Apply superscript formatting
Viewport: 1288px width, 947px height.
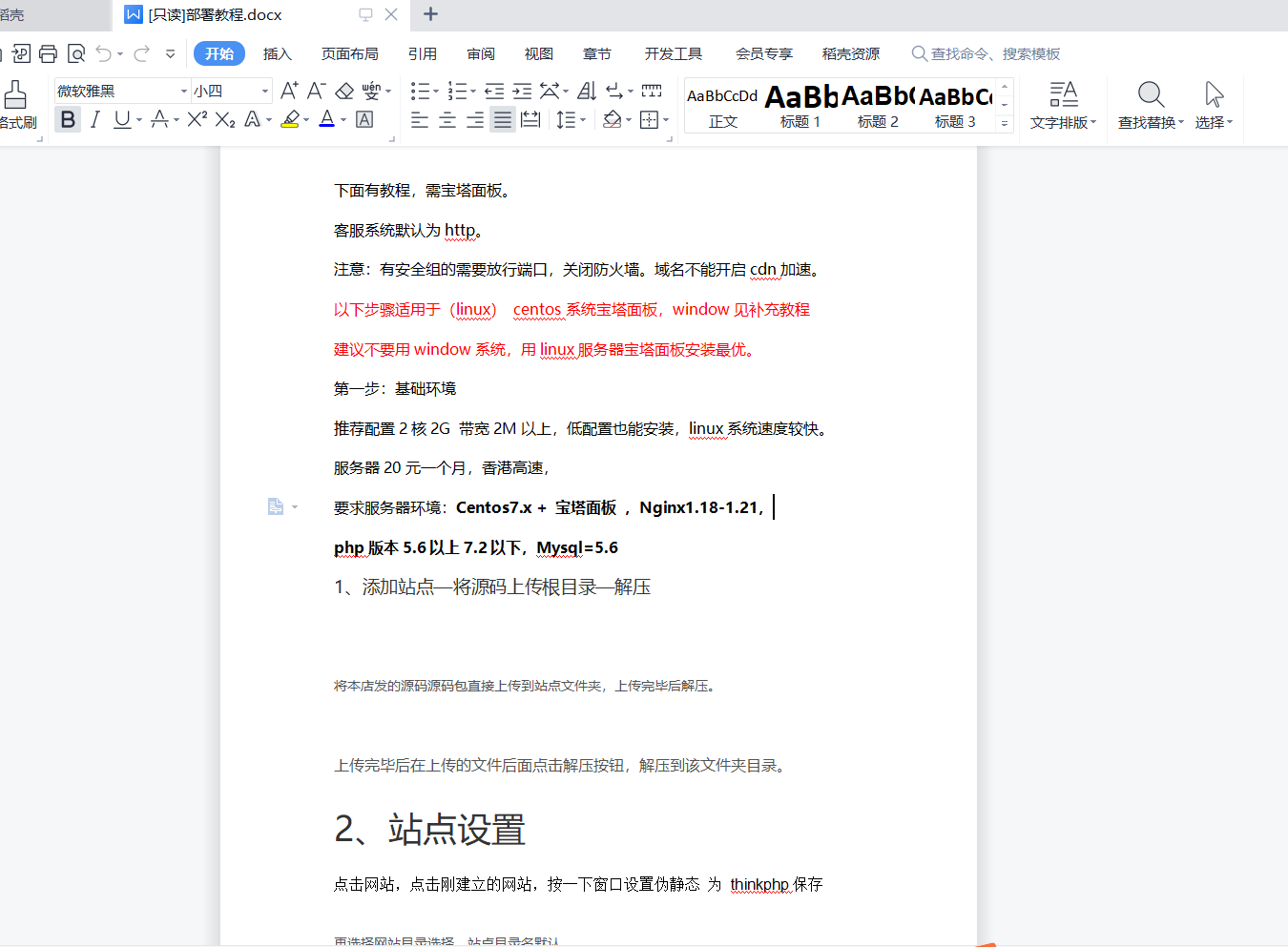(x=197, y=118)
